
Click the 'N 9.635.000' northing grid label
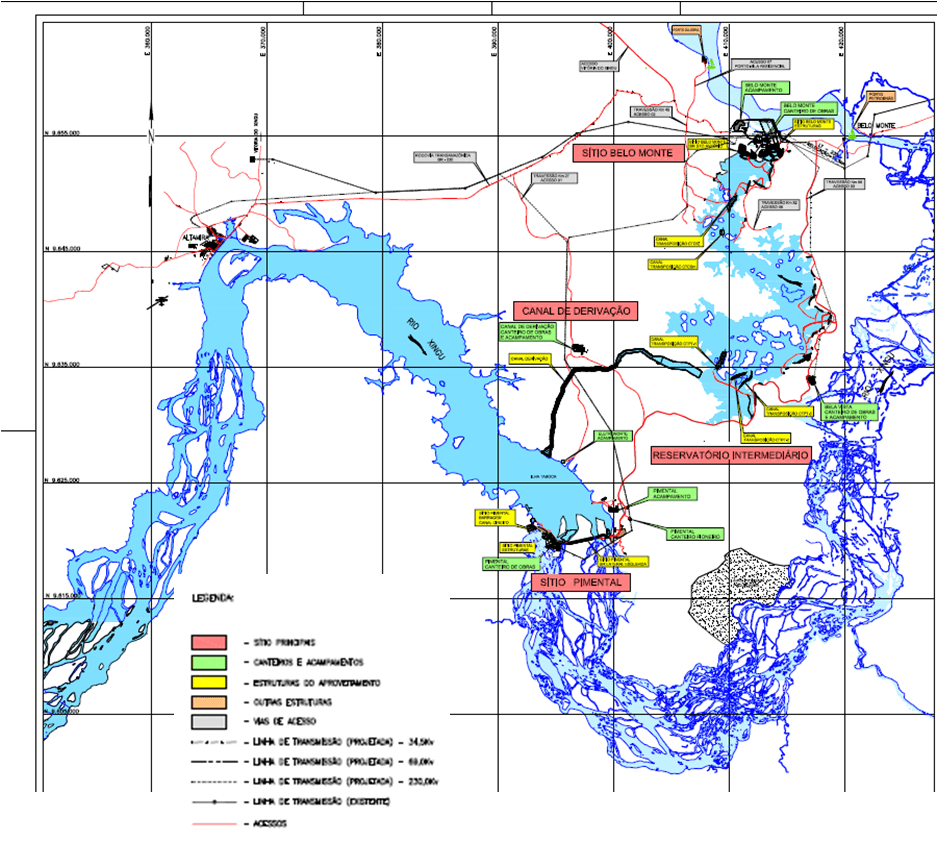click(x=62, y=364)
